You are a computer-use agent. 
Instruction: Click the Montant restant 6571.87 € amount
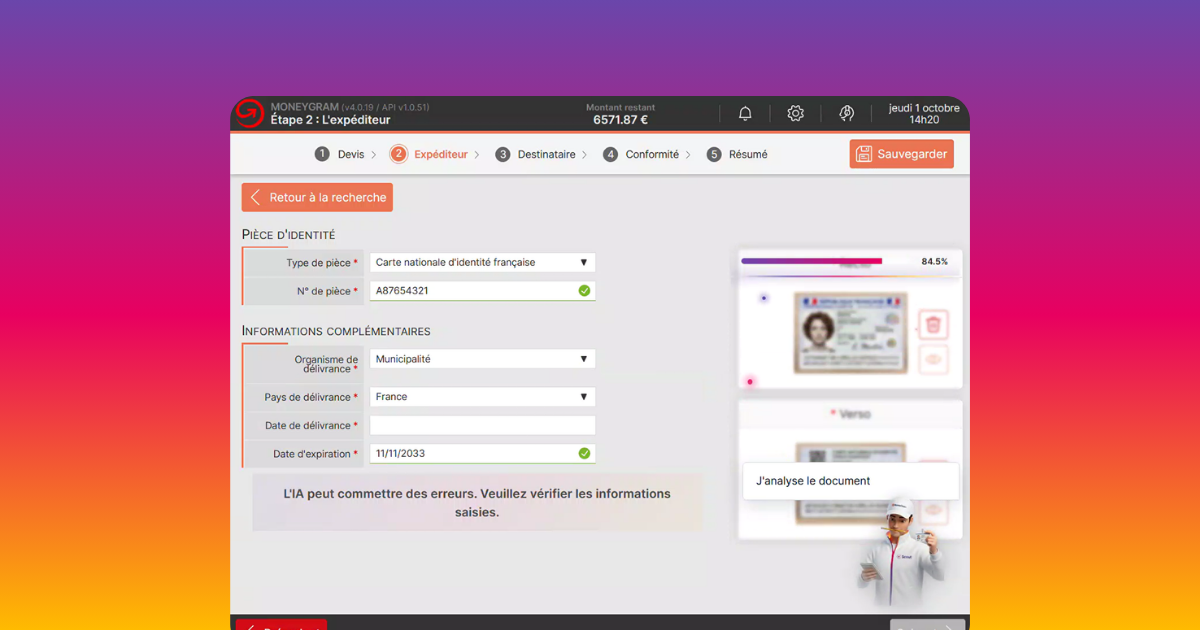coord(620,120)
